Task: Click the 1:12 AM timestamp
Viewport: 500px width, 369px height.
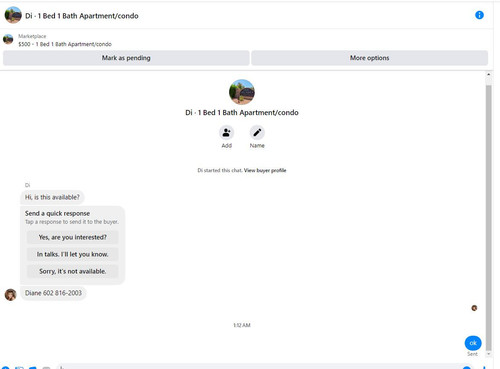Action: pyautogui.click(x=242, y=325)
